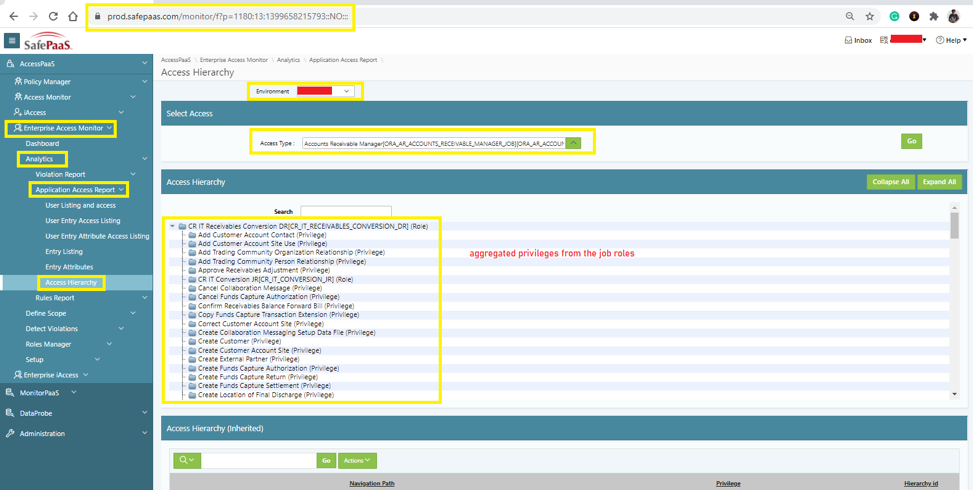Open the Actions menu
The width and height of the screenshot is (973, 490).
(357, 460)
